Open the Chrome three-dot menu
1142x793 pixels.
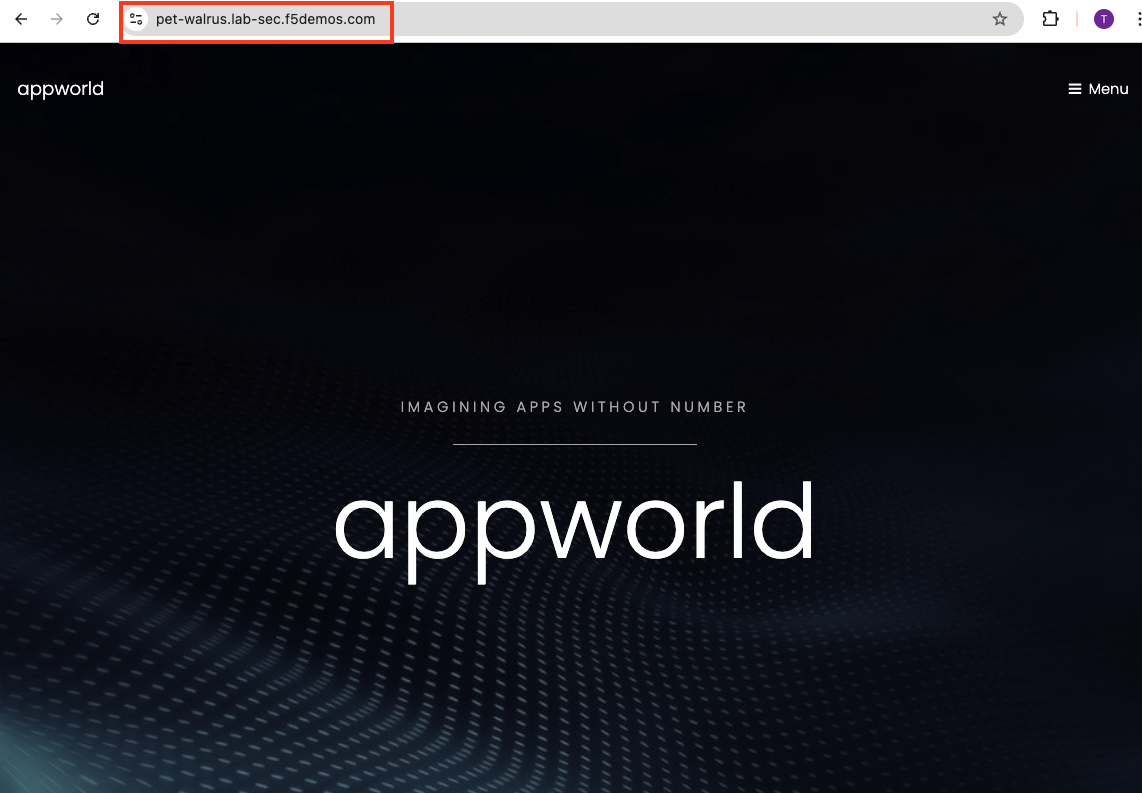pos(1138,19)
